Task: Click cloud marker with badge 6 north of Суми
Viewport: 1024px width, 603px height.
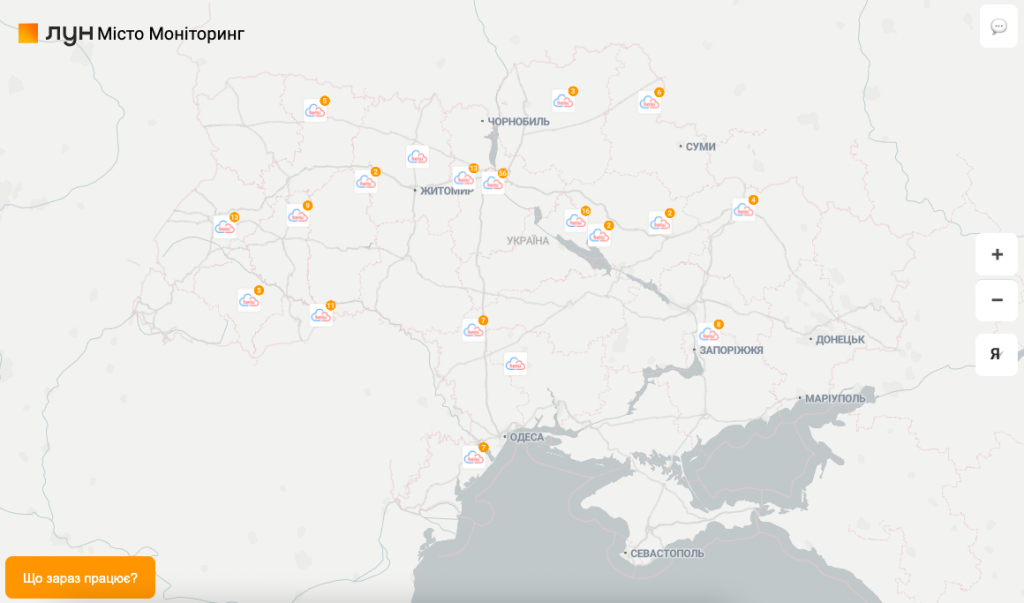Action: coord(648,101)
